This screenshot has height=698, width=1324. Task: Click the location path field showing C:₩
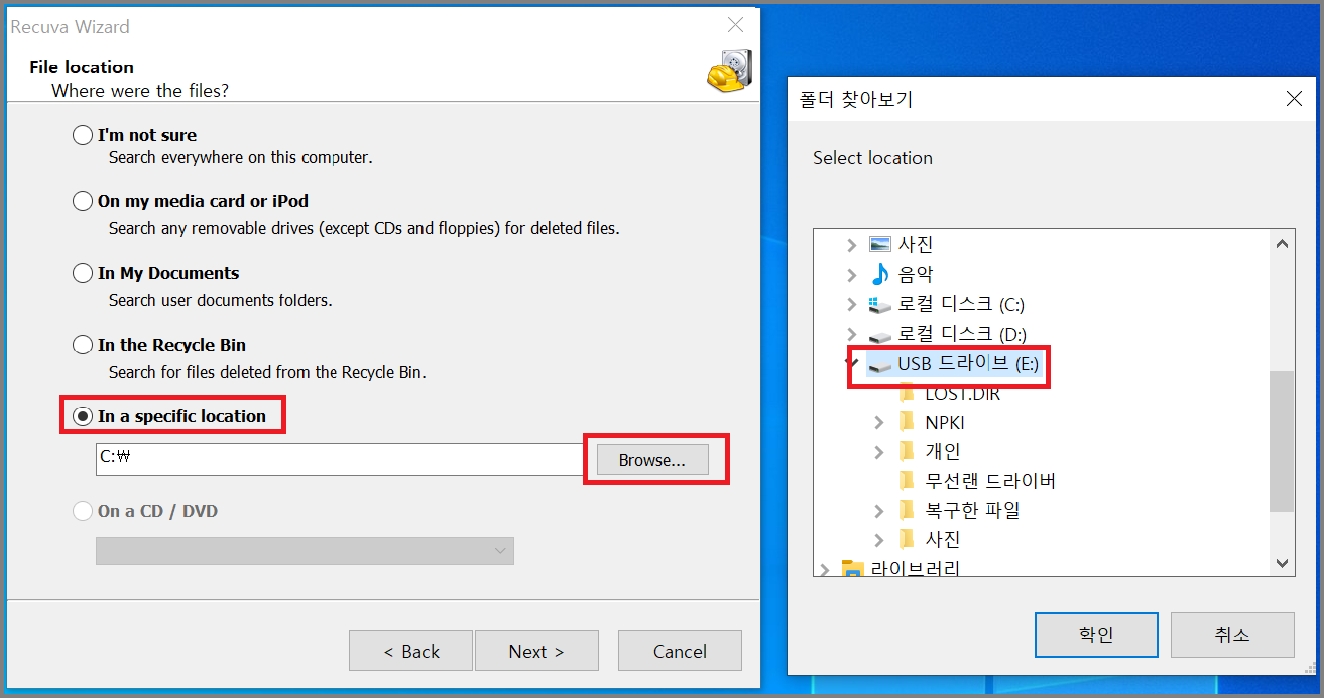(338, 460)
